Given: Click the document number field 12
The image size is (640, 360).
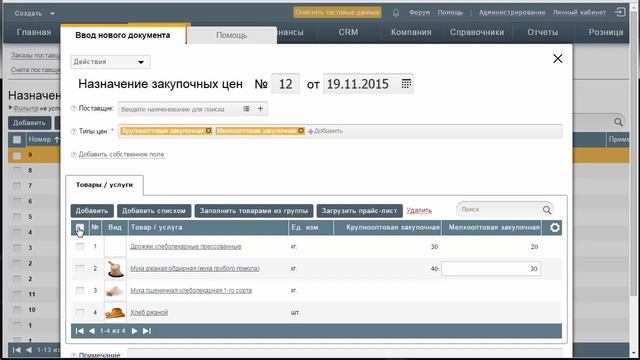Looking at the screenshot, I should coord(285,84).
